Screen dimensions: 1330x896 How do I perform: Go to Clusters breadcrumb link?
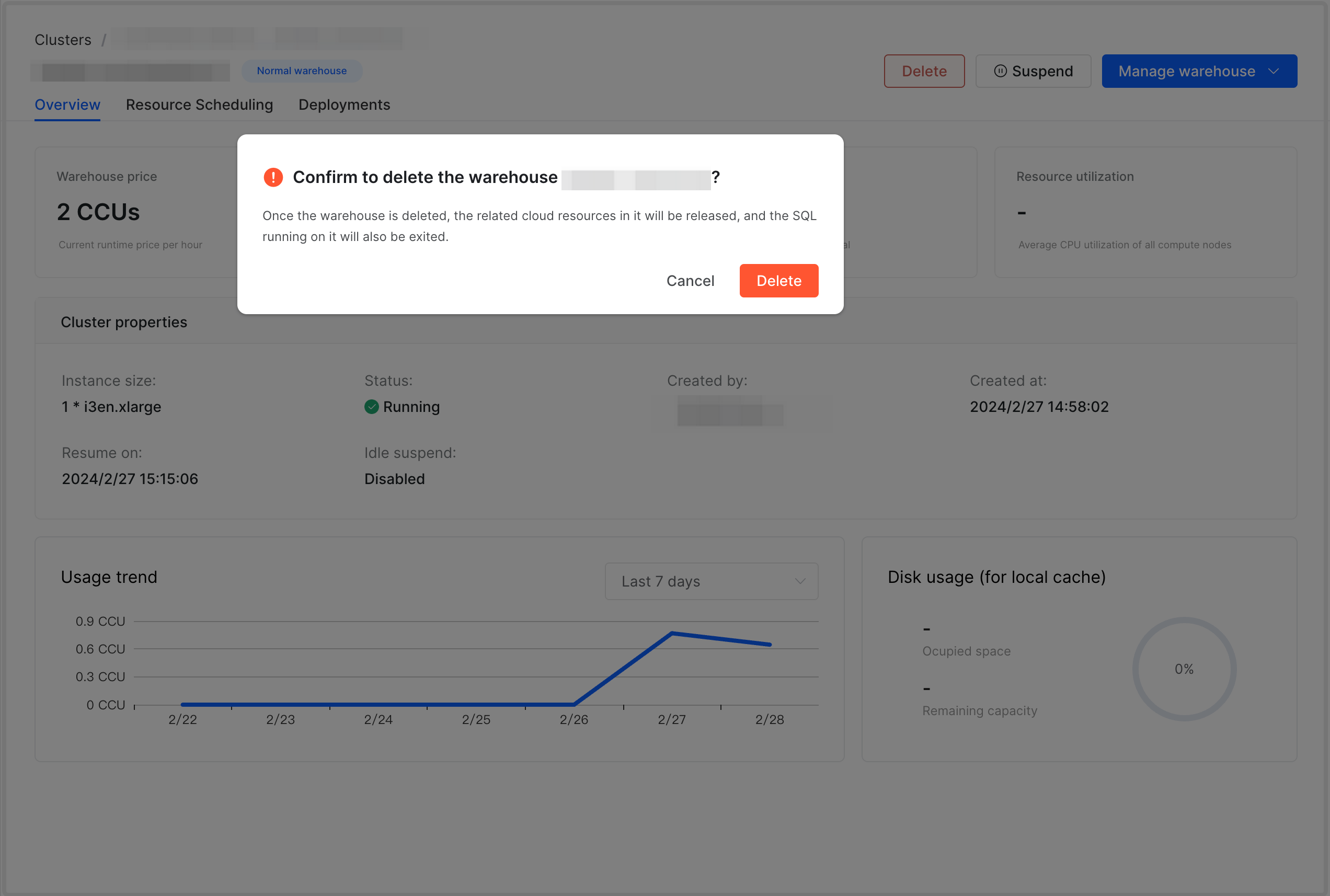(63, 40)
